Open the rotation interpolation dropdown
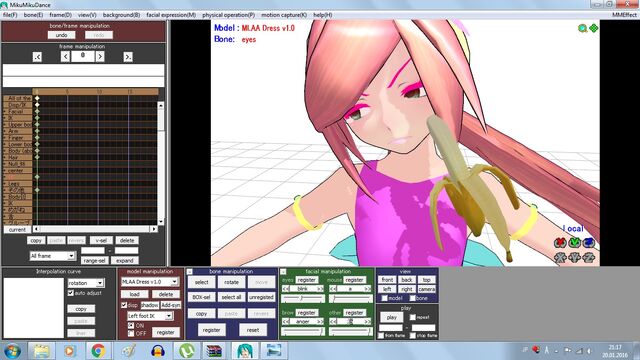 click(x=86, y=283)
